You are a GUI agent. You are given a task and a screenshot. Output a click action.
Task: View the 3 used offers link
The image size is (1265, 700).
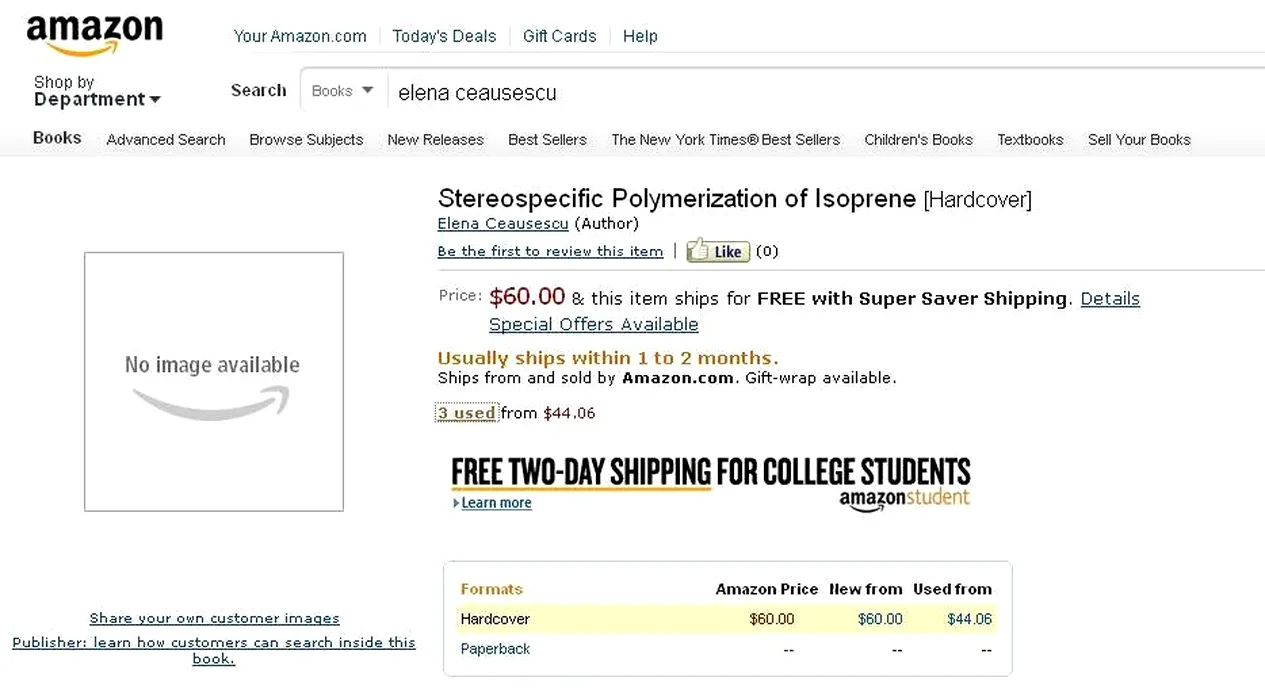tap(466, 413)
